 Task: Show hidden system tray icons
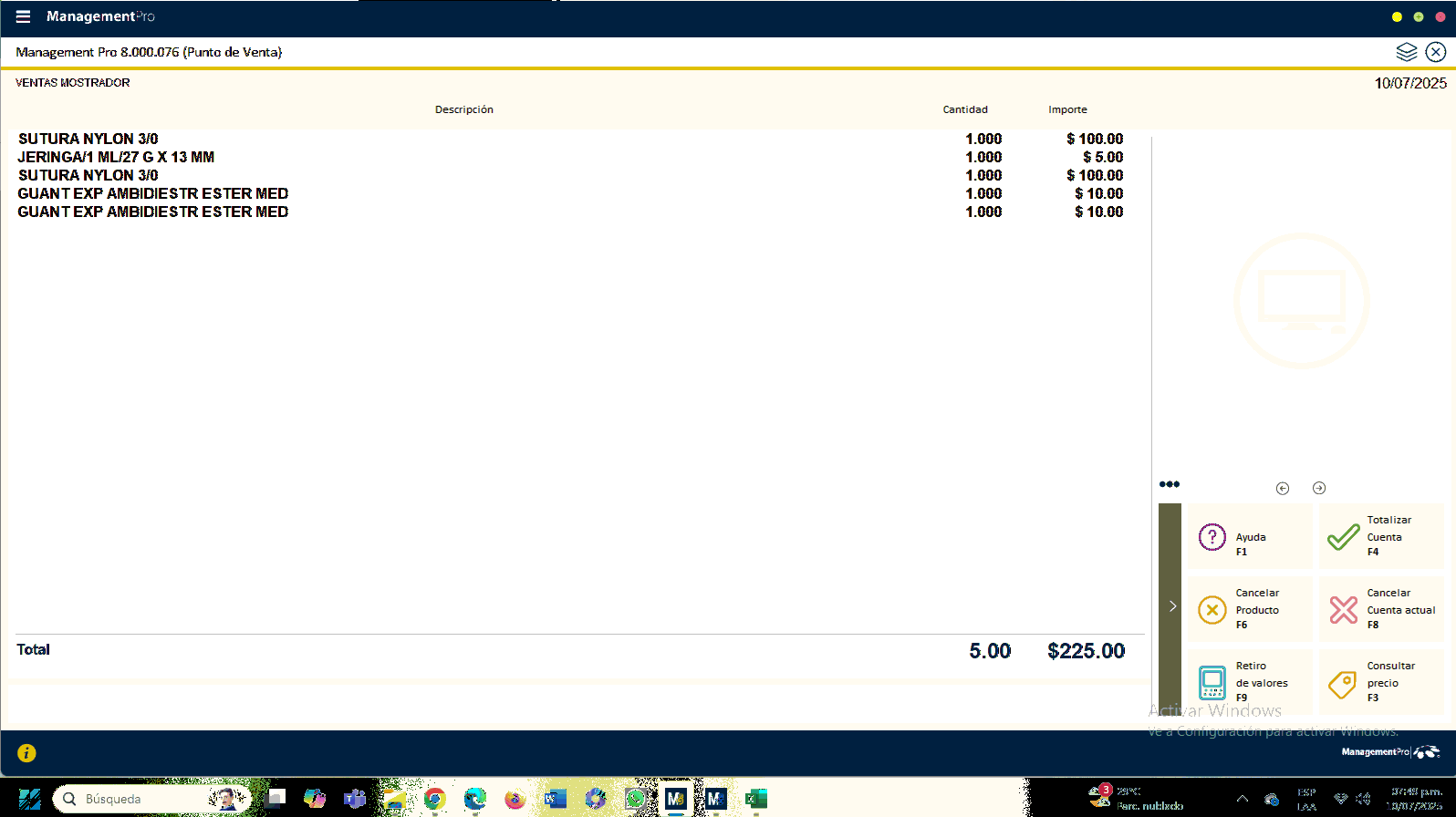pos(1242,799)
